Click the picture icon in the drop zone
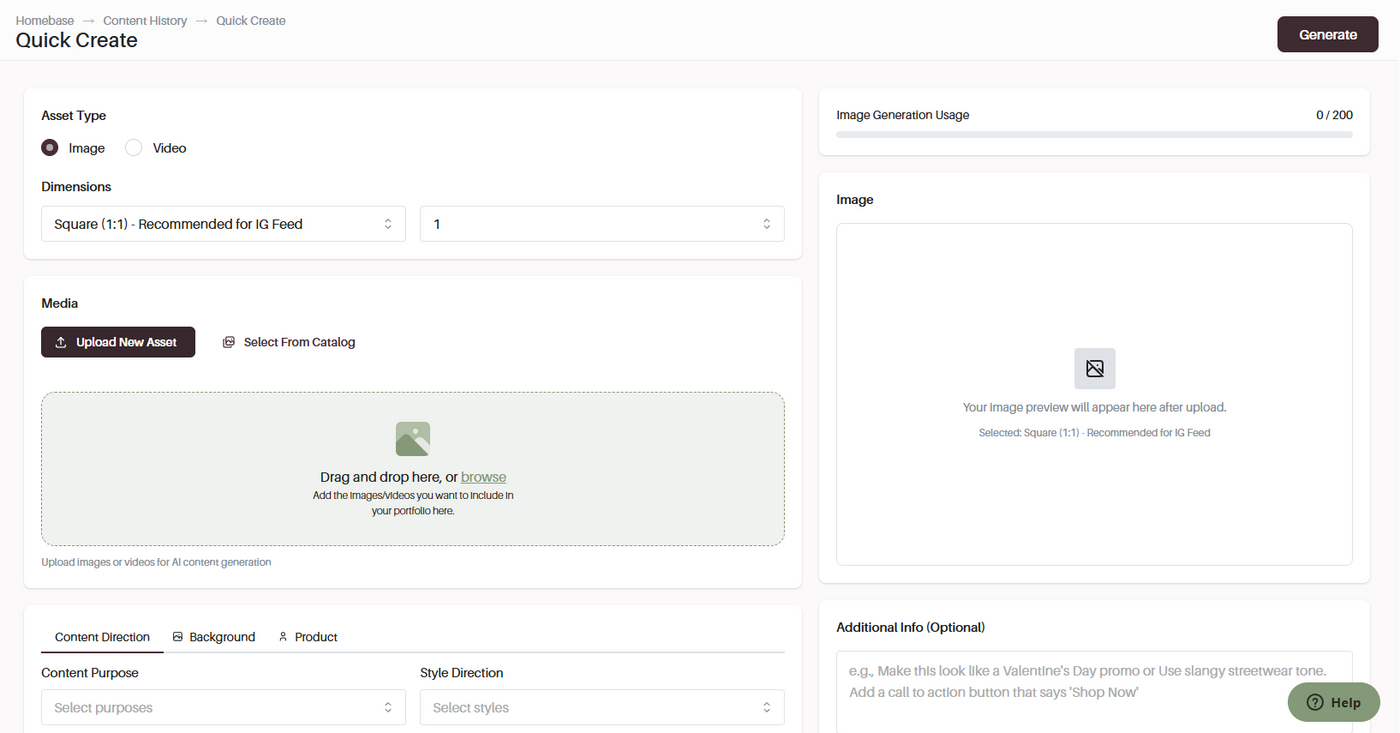1400x733 pixels. pyautogui.click(x=413, y=439)
